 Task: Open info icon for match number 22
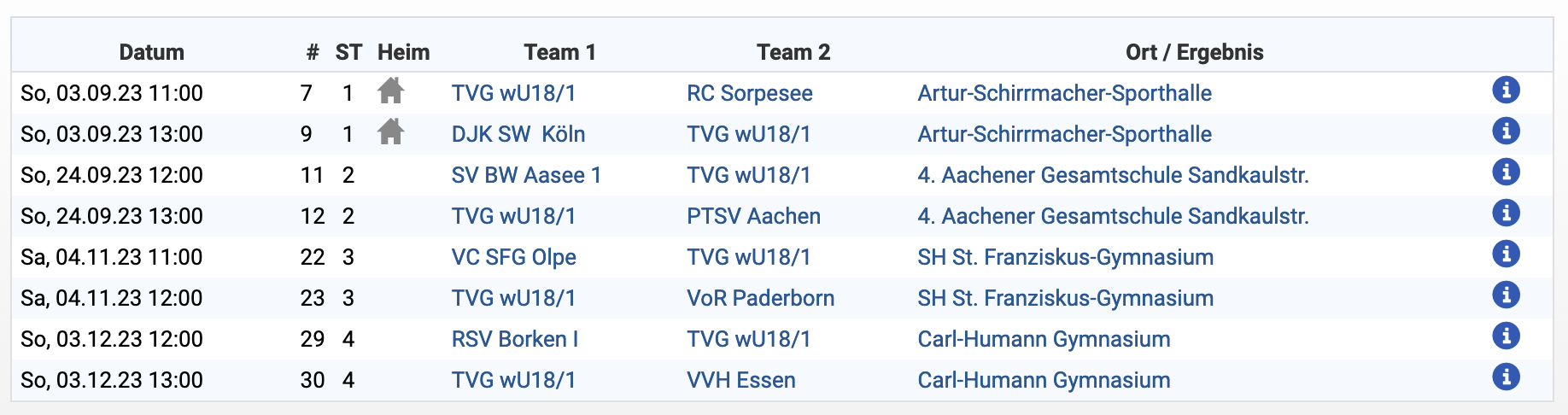point(1506,254)
